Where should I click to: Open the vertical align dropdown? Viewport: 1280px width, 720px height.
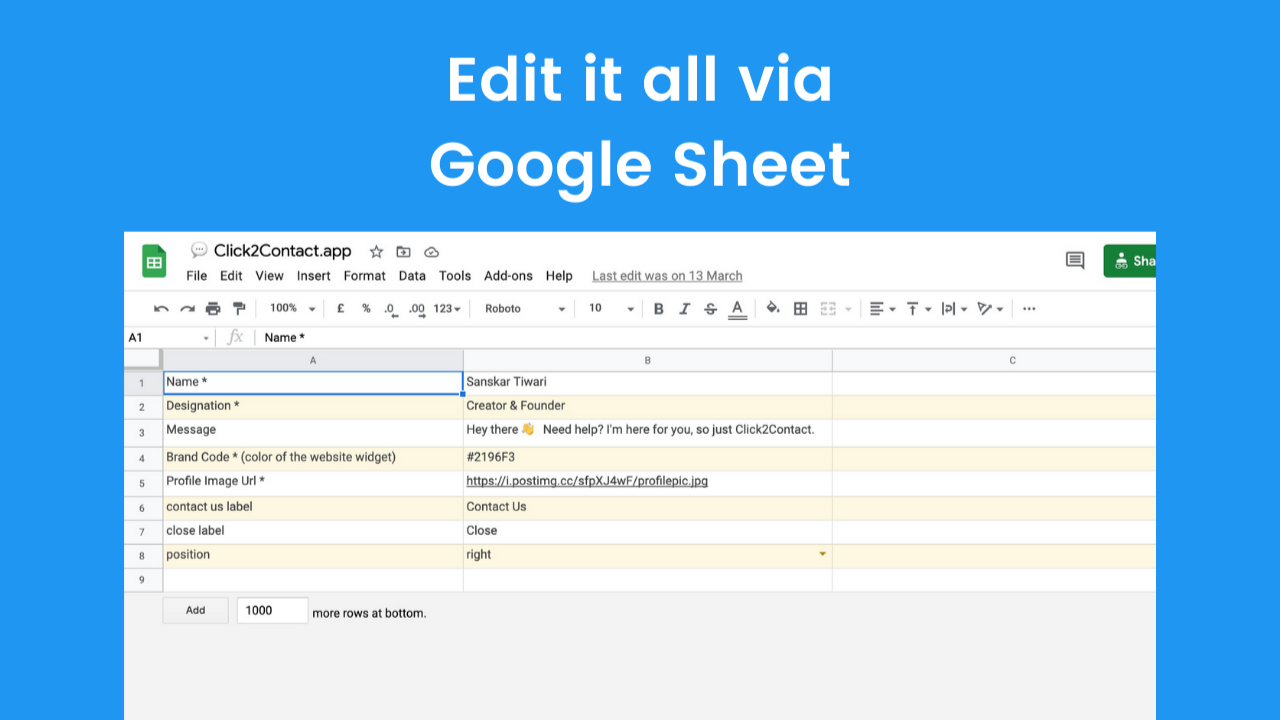(x=918, y=309)
